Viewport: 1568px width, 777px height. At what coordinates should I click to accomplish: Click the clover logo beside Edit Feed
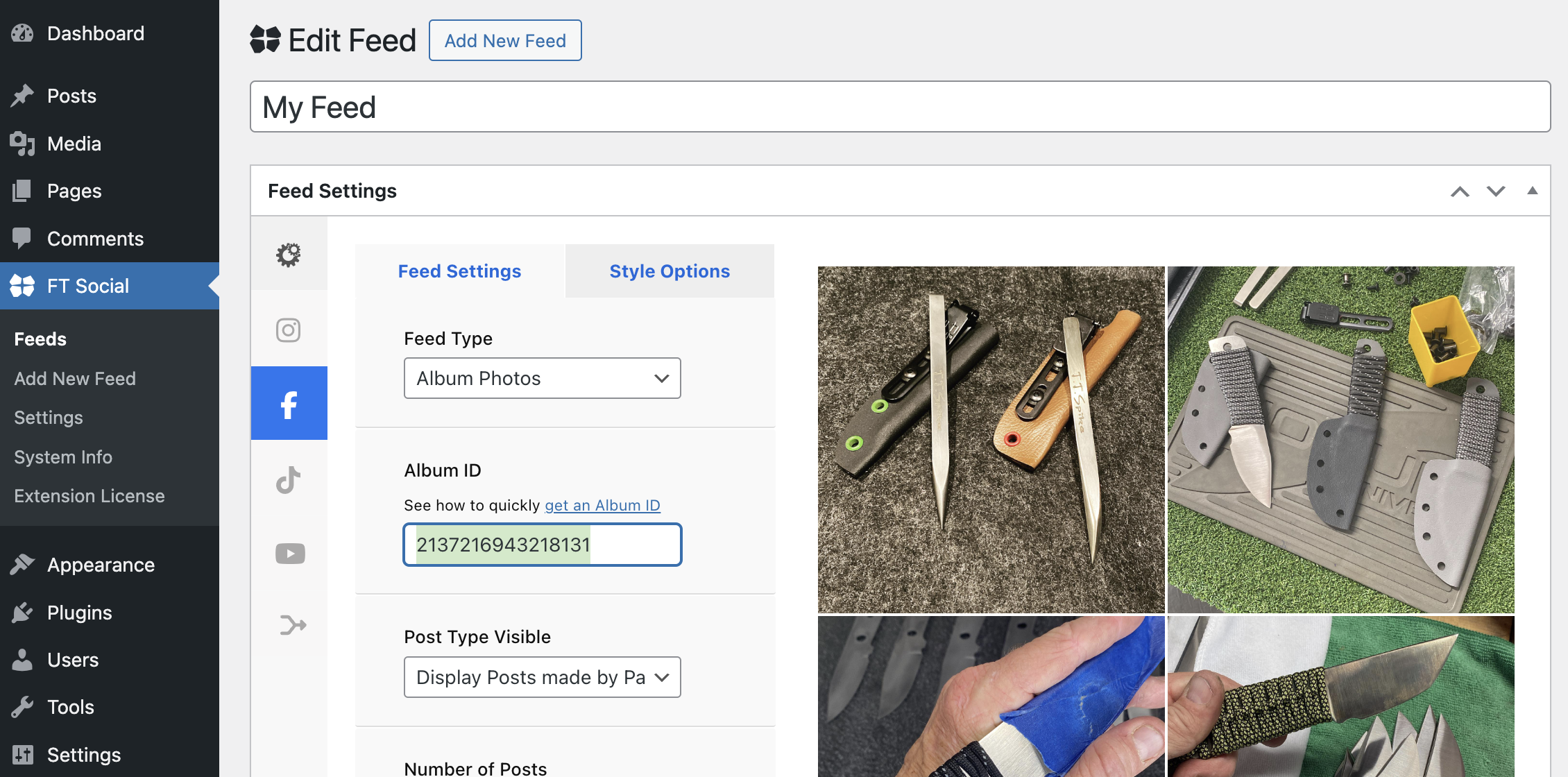[265, 40]
